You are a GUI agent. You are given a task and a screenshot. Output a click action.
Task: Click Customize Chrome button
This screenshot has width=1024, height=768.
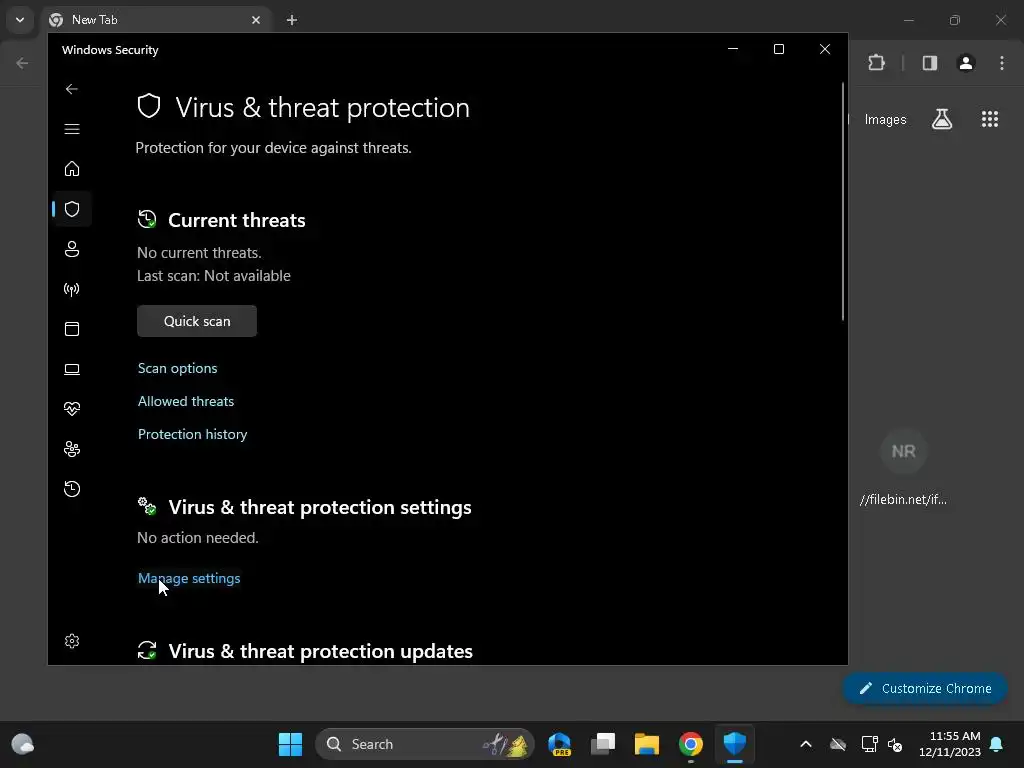click(925, 688)
